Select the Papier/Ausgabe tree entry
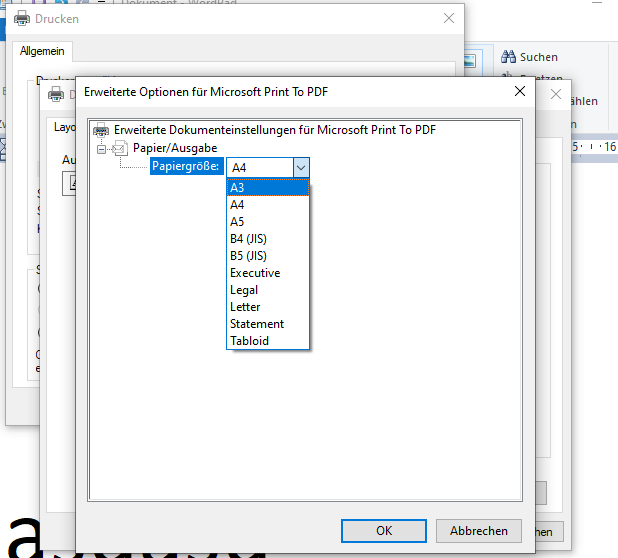Screen dimensions: 618x558 (175, 148)
